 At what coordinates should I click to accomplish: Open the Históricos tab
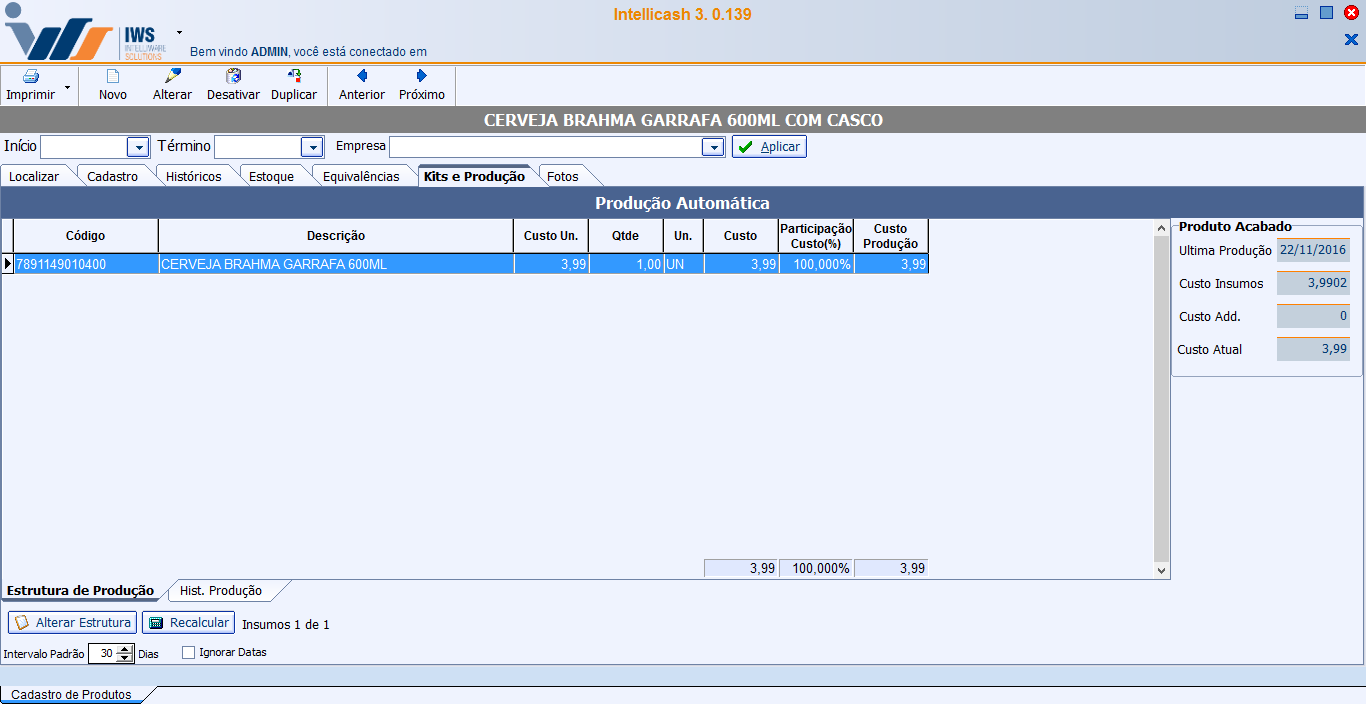194,177
